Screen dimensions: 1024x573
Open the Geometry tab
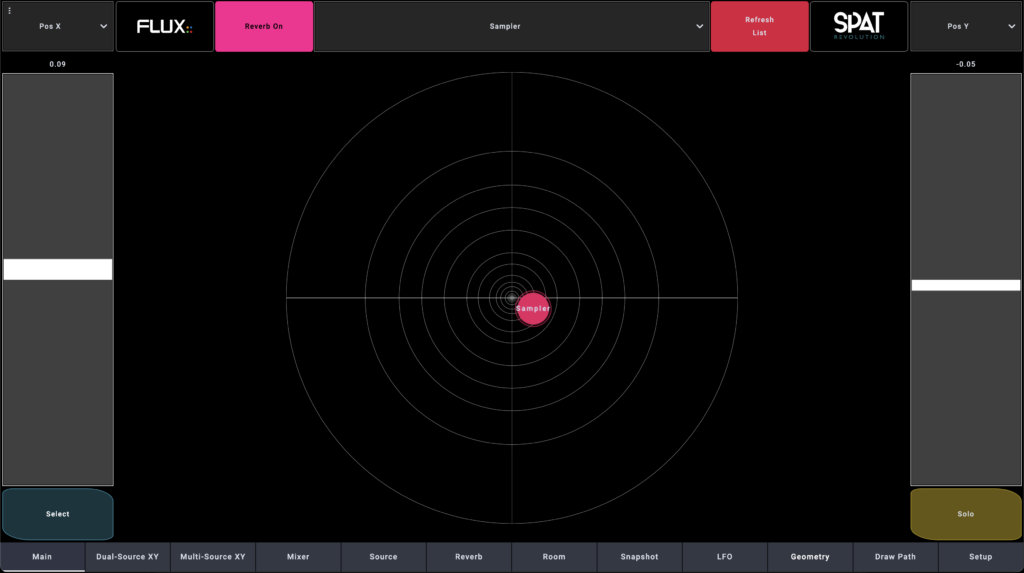(810, 557)
